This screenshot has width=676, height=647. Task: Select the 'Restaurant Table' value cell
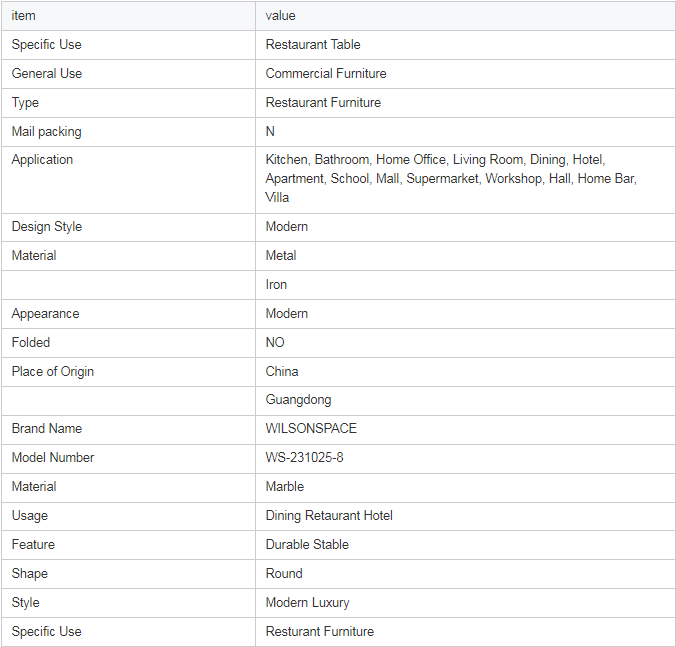[x=313, y=44]
